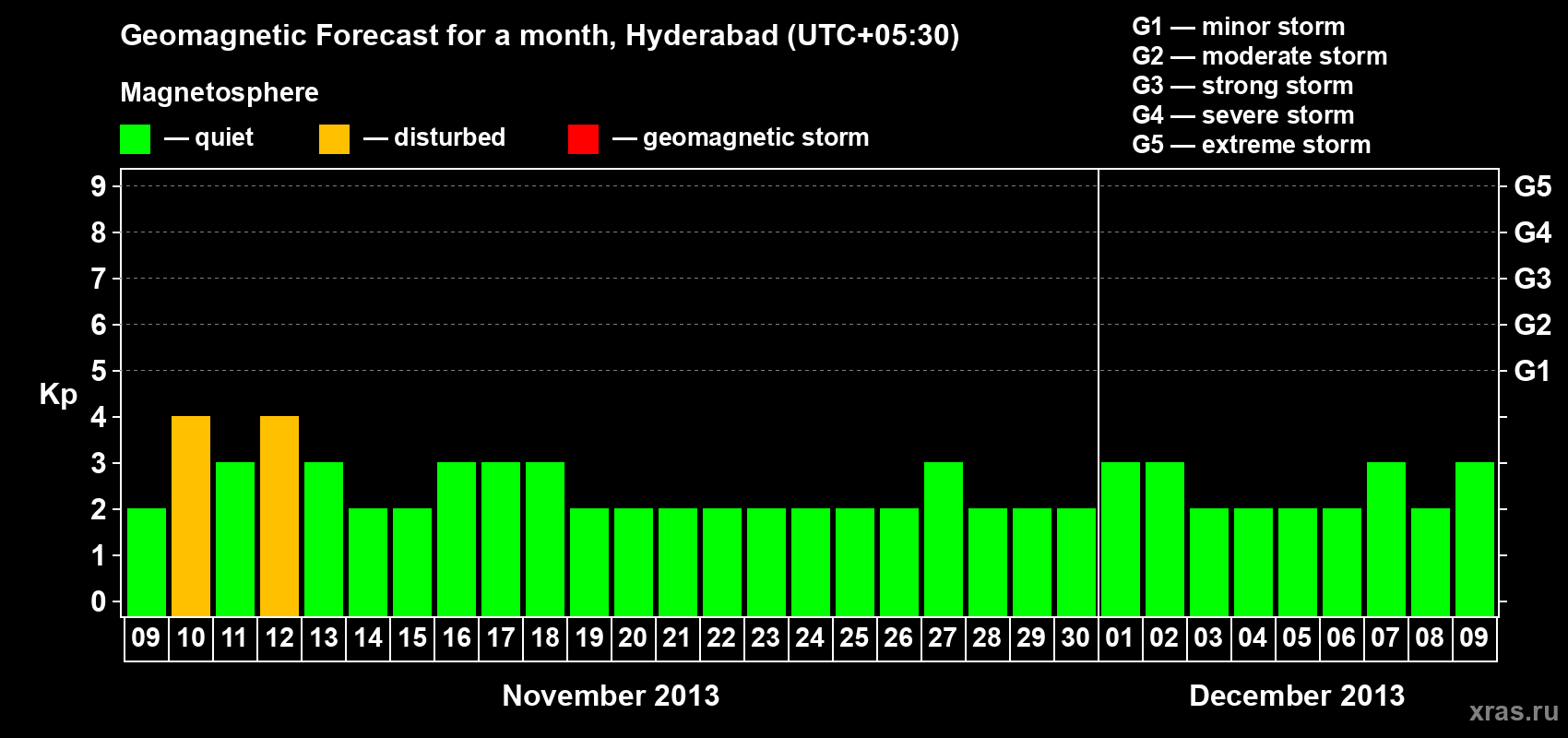Click date cell 01 in December
This screenshot has height=738, width=1568.
point(1120,638)
